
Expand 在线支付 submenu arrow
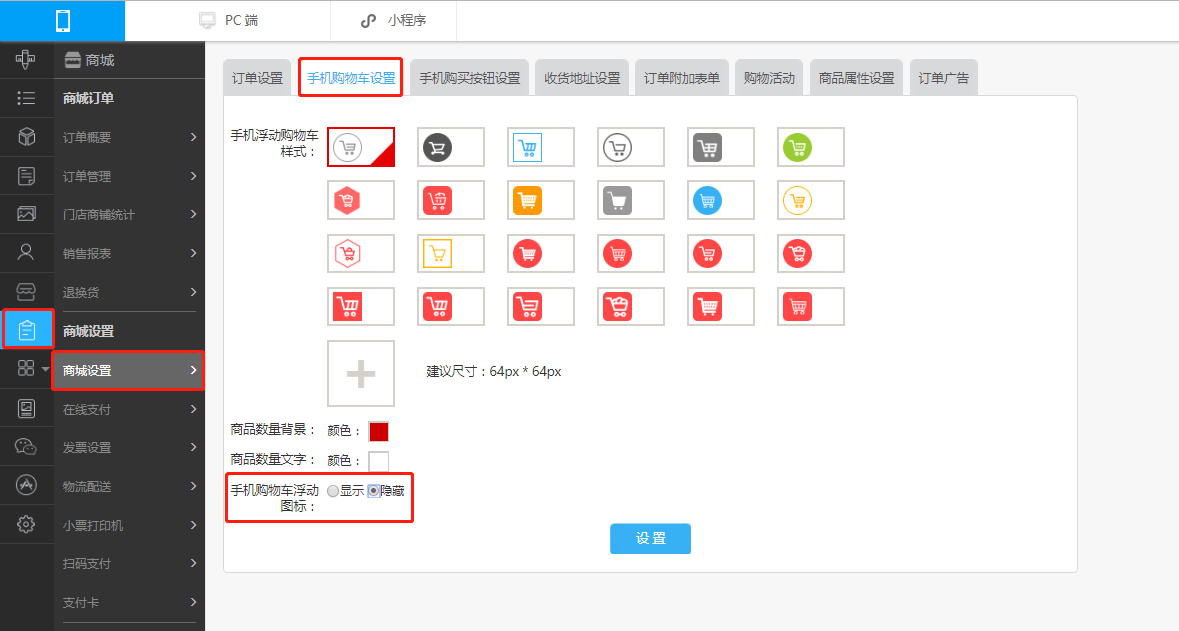193,409
